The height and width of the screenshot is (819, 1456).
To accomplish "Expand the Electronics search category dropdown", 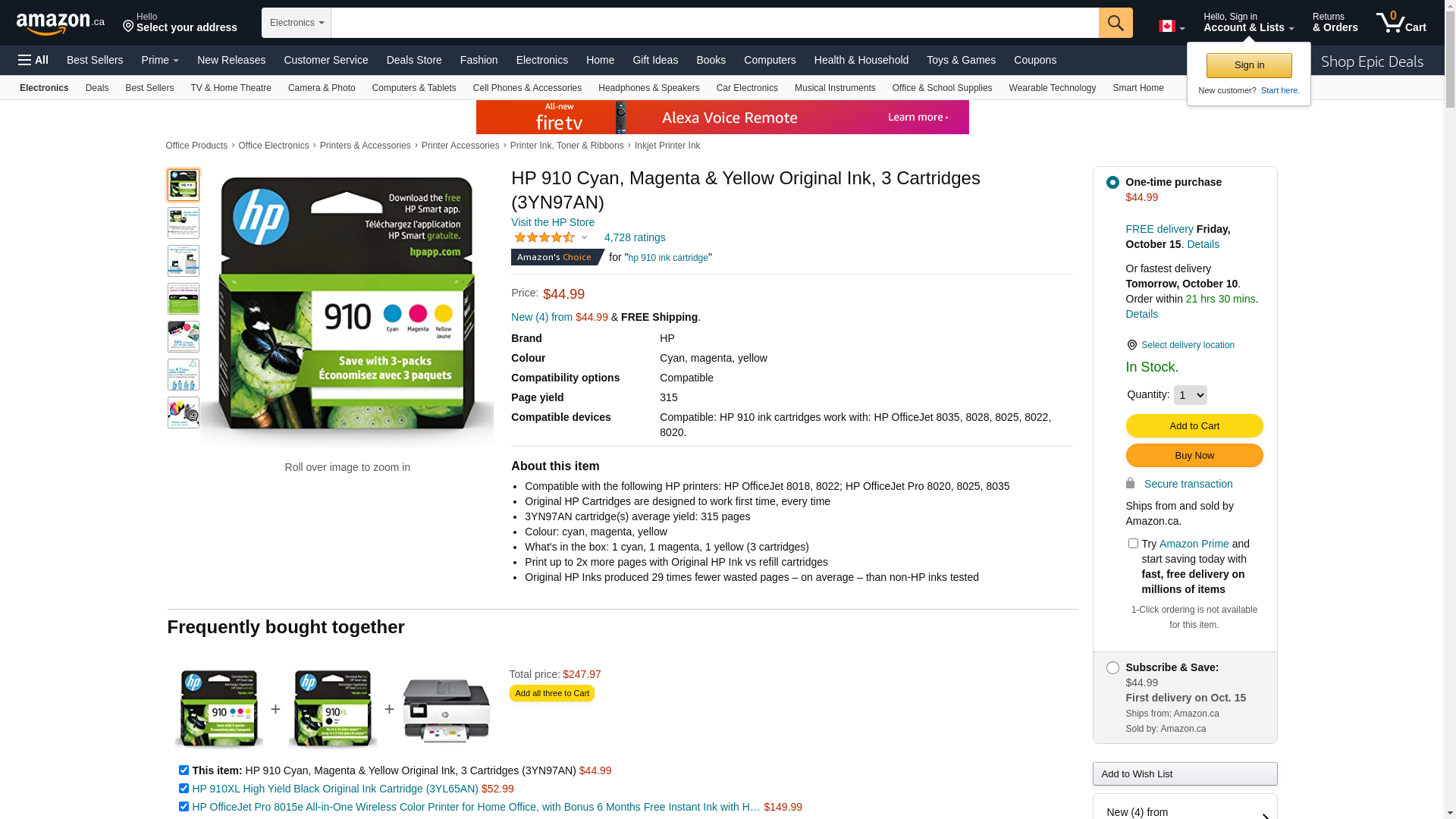I will pos(297,23).
